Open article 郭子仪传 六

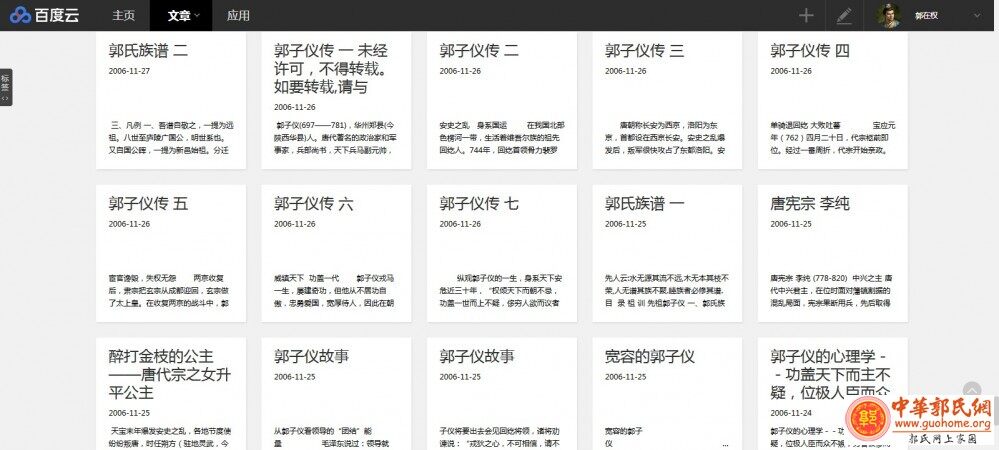(x=313, y=203)
